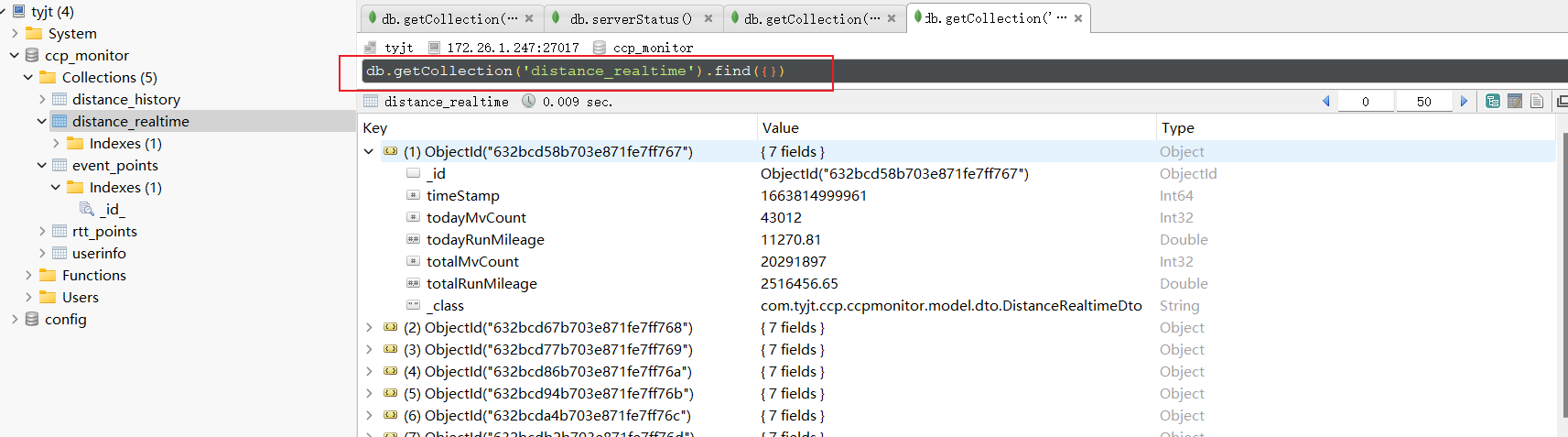Expand the rtt_points collection
This screenshot has height=437, width=1568.
point(42,232)
